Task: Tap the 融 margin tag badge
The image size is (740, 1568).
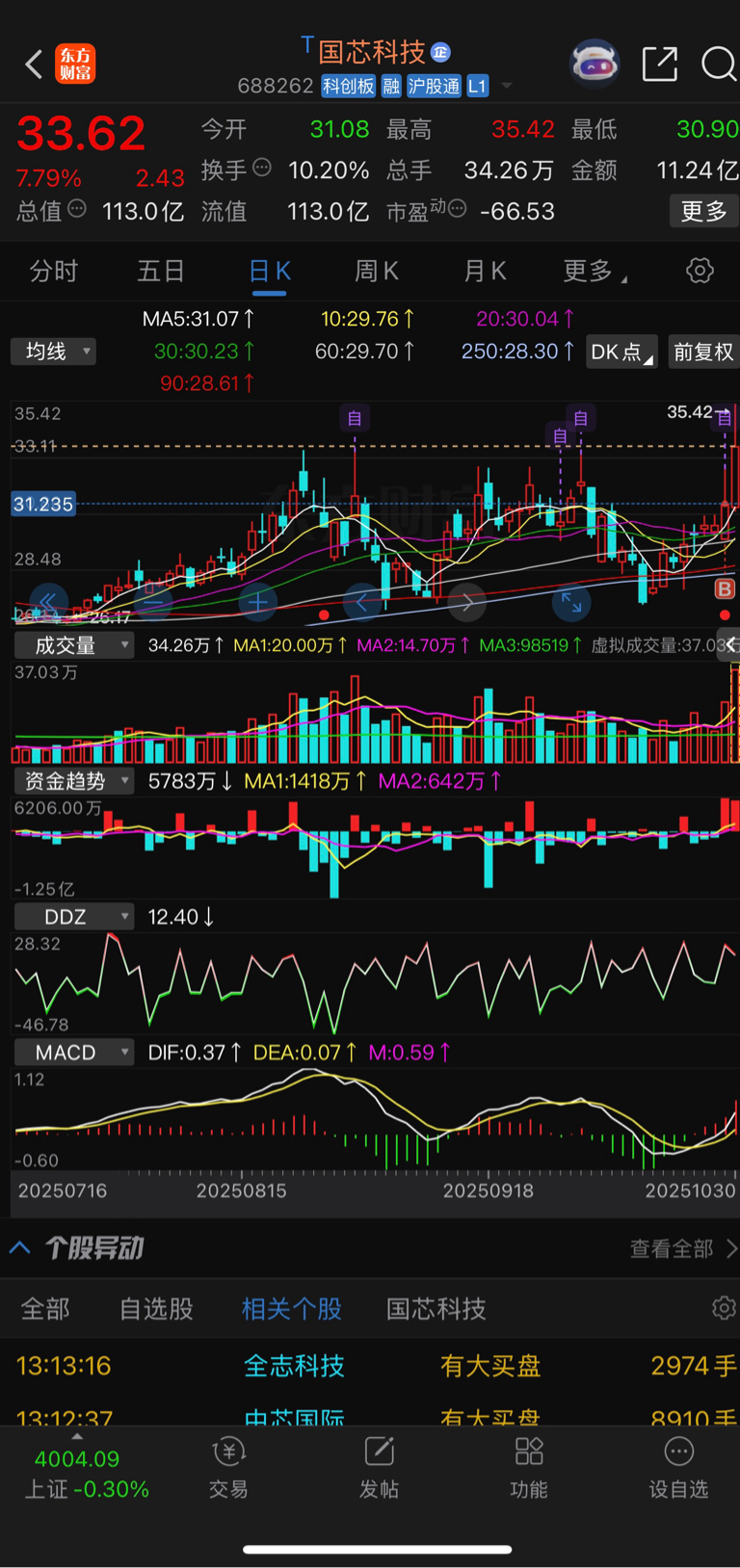Action: point(391,87)
